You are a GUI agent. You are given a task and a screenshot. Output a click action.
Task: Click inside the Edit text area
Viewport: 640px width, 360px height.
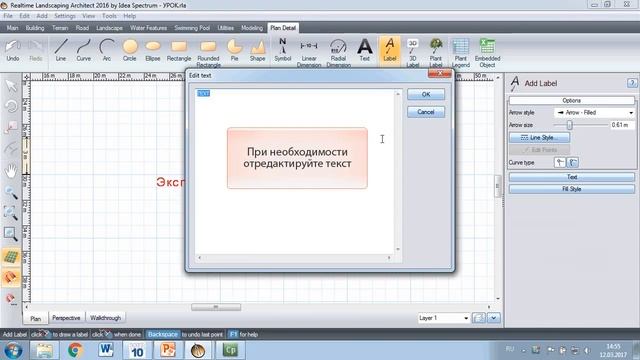click(294, 171)
